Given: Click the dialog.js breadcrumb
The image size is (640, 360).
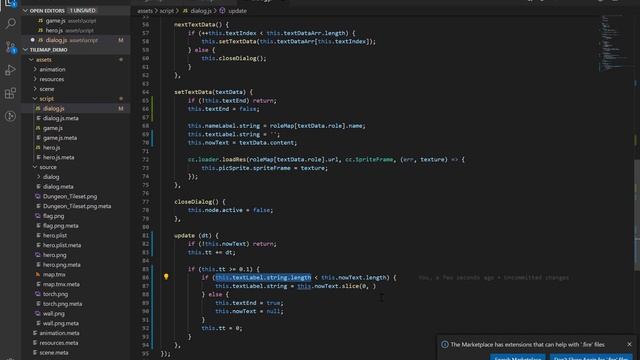Looking at the screenshot, I should tap(201, 11).
